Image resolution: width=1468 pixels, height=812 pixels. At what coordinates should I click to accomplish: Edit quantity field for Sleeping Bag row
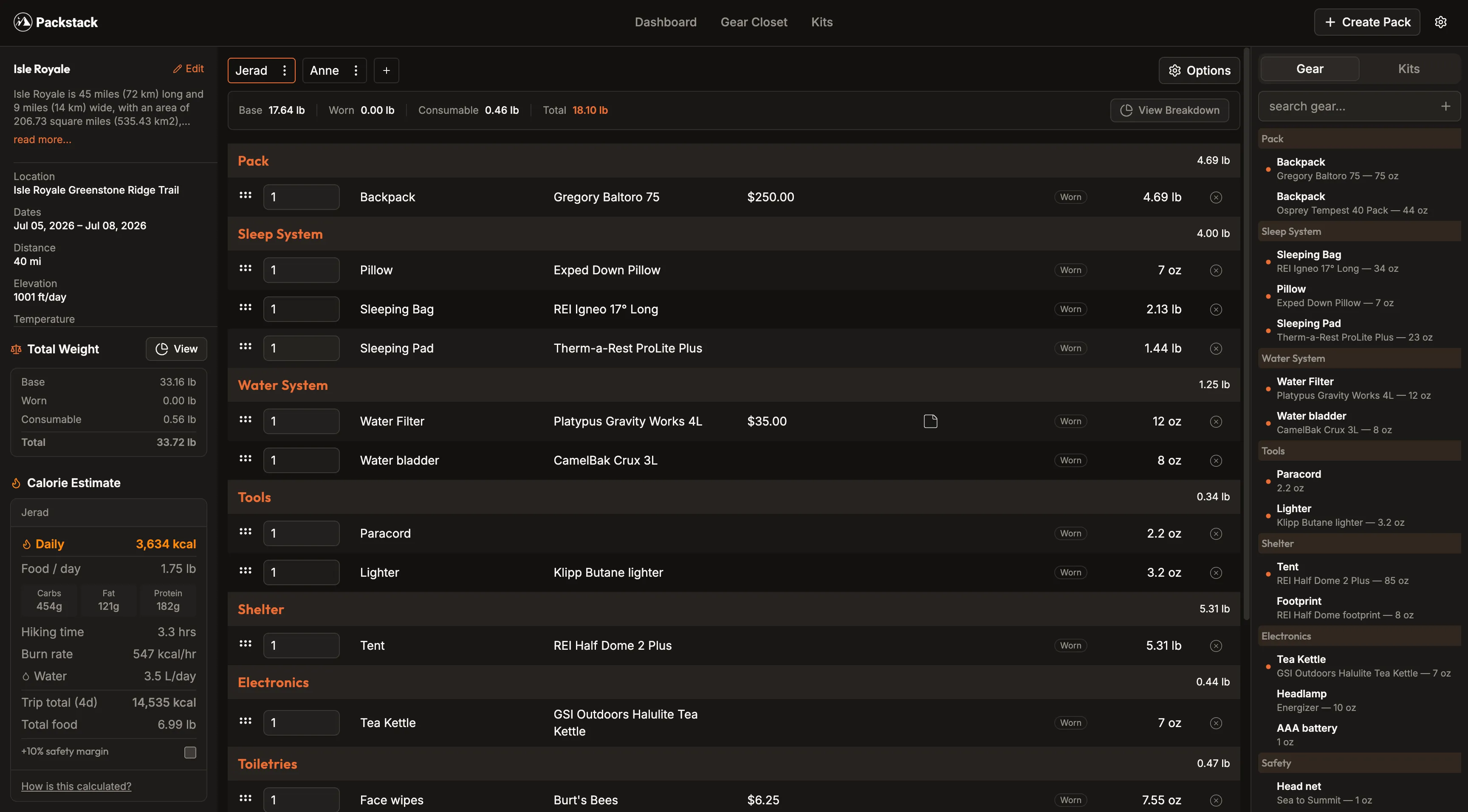click(302, 310)
